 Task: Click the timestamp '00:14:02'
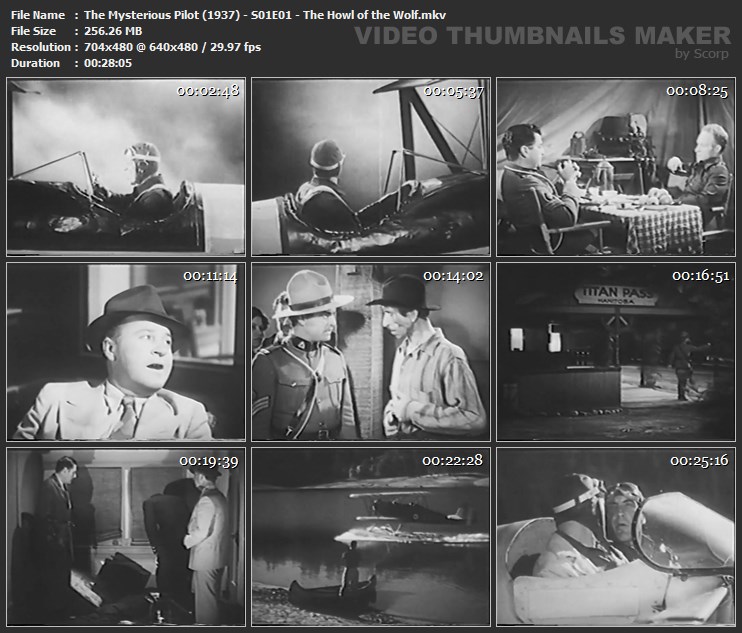click(453, 276)
